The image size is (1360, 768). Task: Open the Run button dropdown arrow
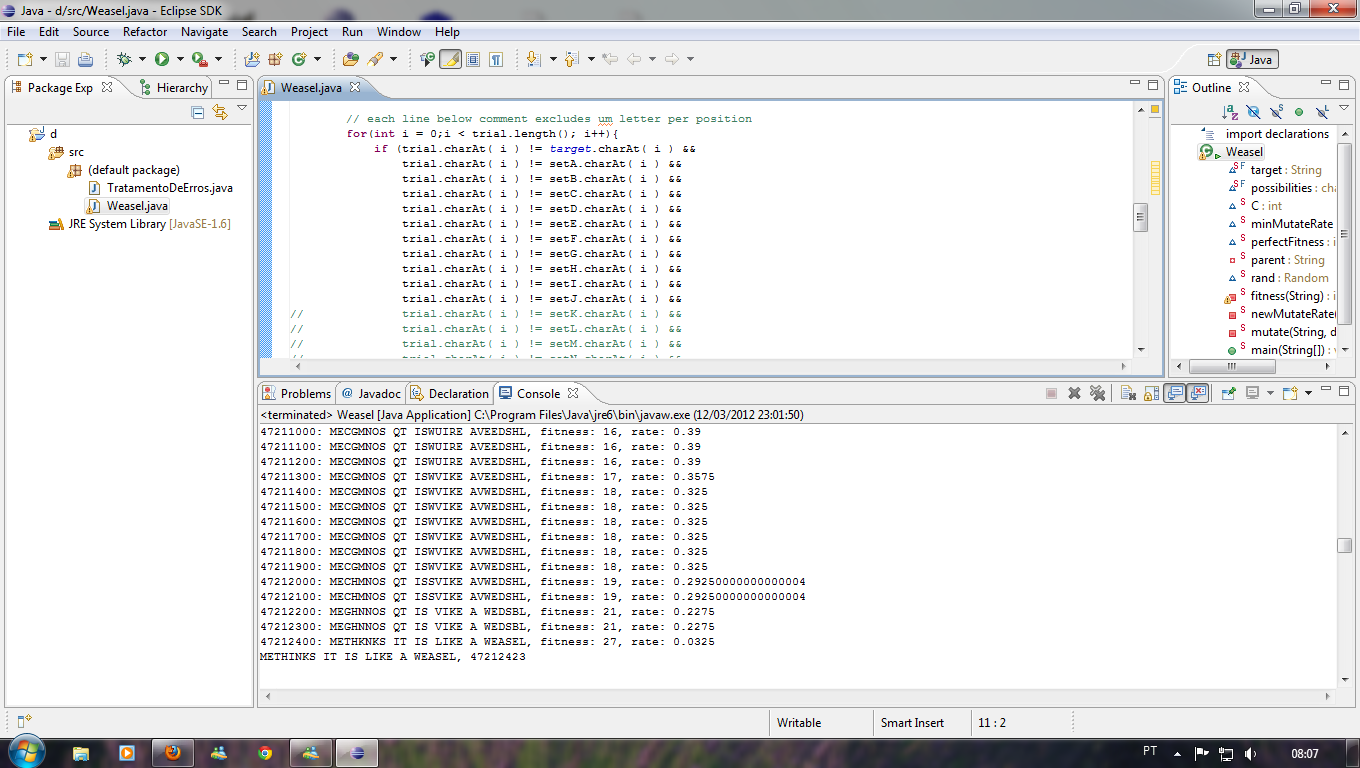(179, 60)
